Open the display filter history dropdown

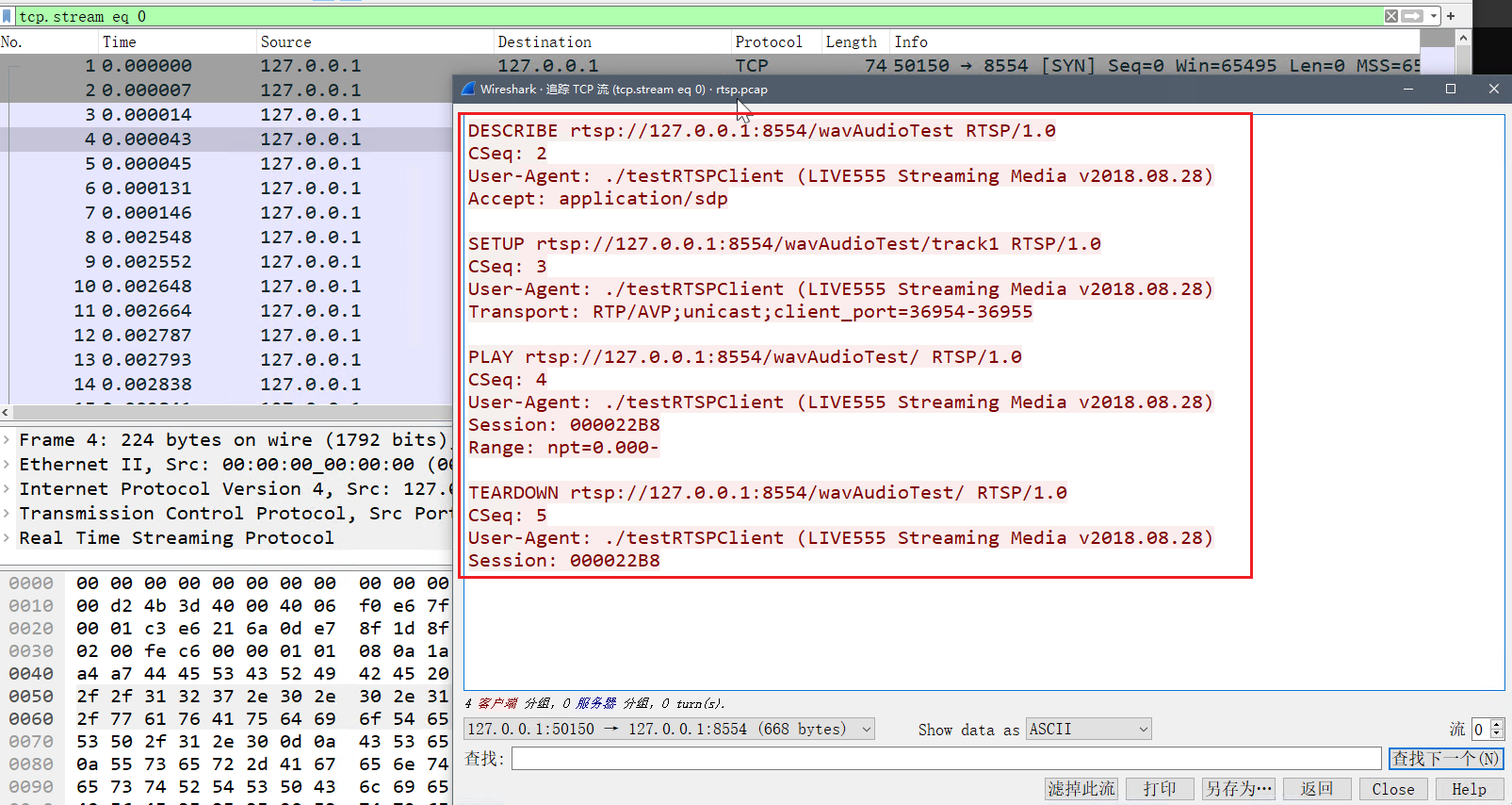(x=1434, y=16)
